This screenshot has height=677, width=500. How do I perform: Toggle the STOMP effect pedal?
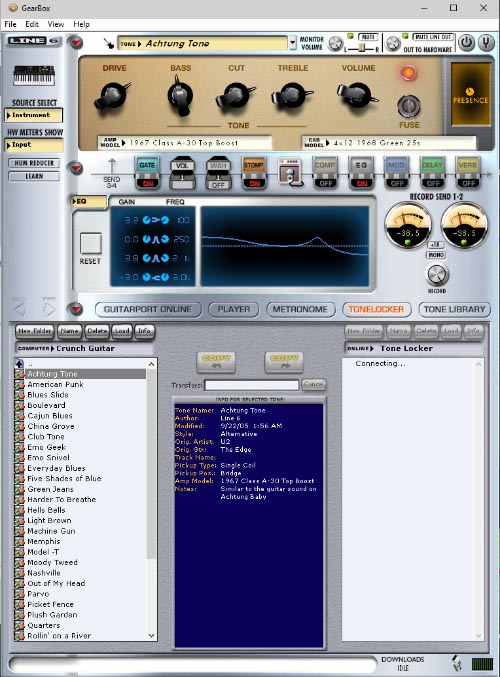(254, 172)
